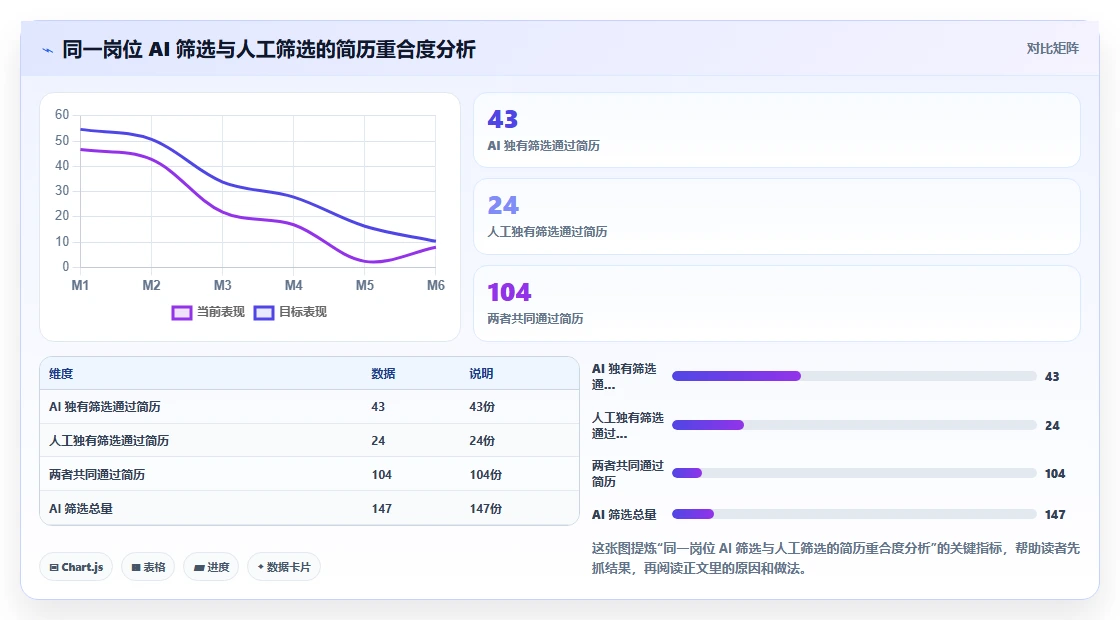Viewport: 1120px width, 620px height.
Task: Click the 数据卡片 tag chip
Action: [284, 567]
